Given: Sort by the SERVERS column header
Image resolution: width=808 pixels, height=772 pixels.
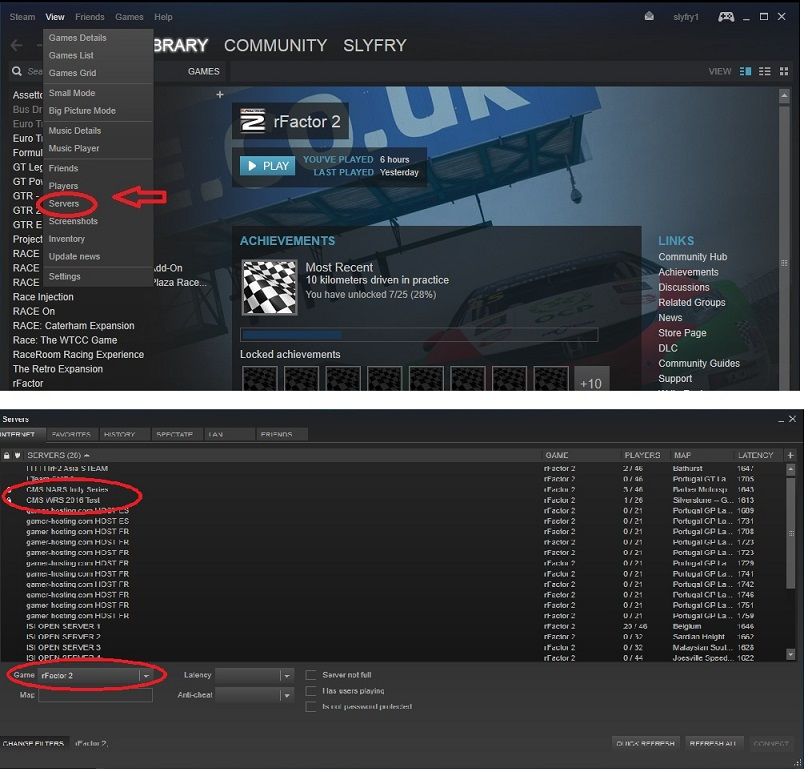Looking at the screenshot, I should 58,456.
